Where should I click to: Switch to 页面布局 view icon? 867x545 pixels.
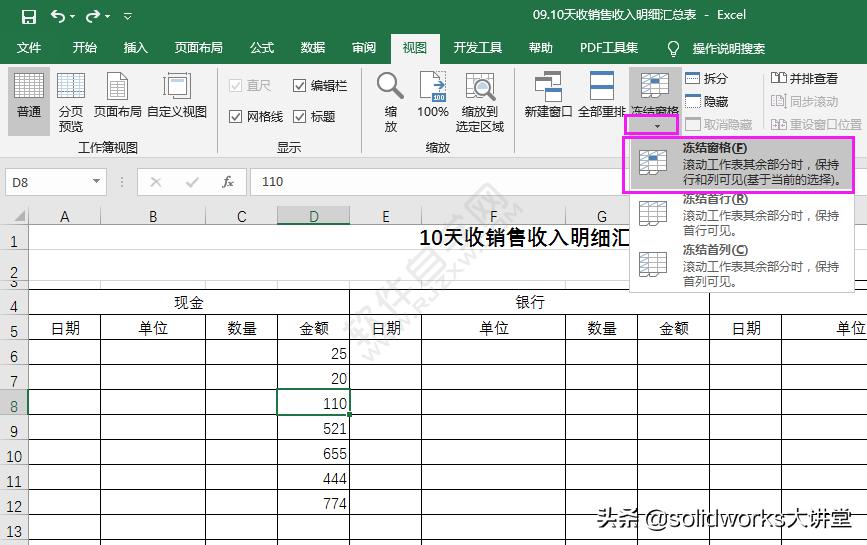[x=117, y=96]
